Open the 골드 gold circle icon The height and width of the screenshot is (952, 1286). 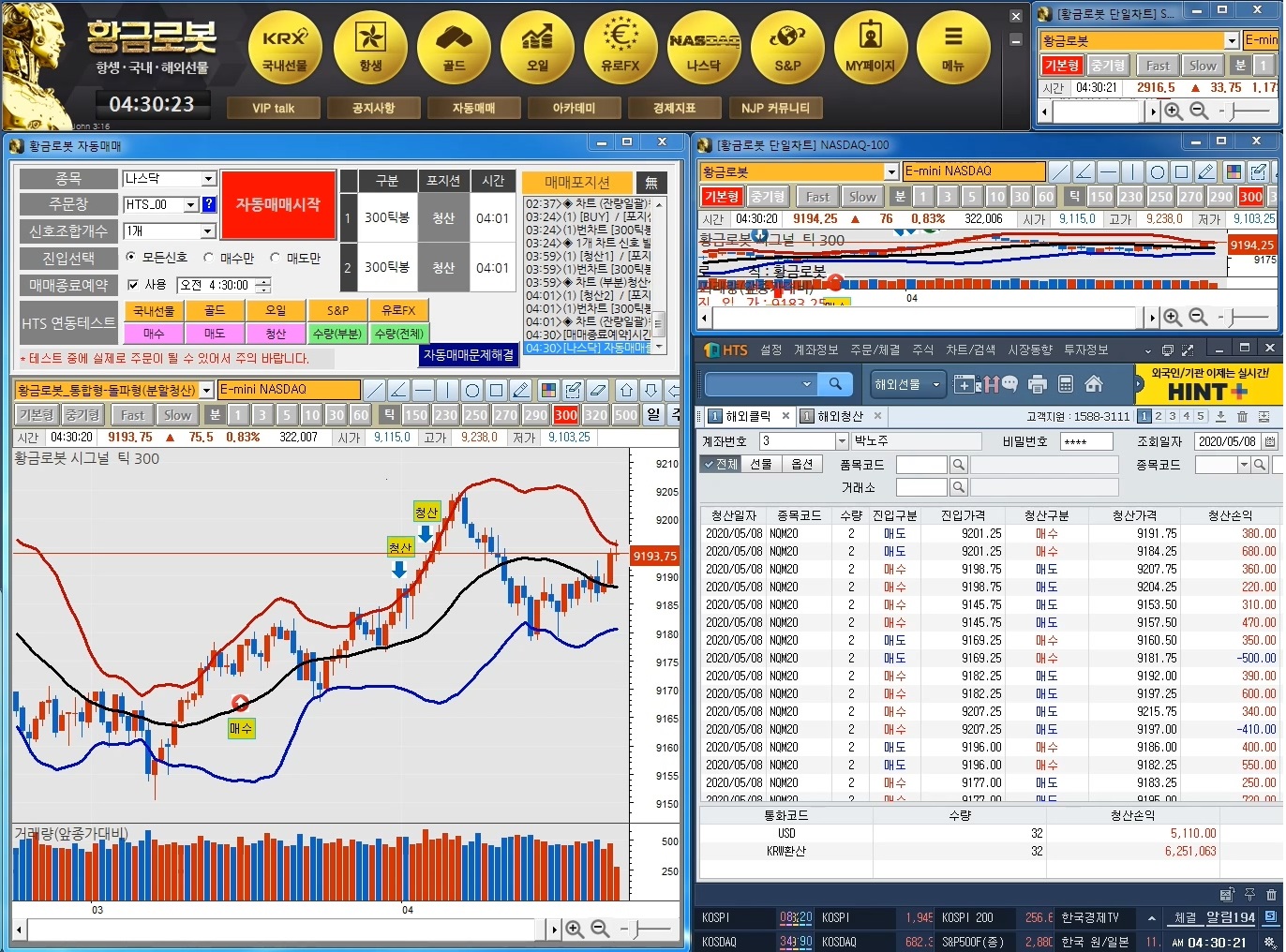pos(454,48)
